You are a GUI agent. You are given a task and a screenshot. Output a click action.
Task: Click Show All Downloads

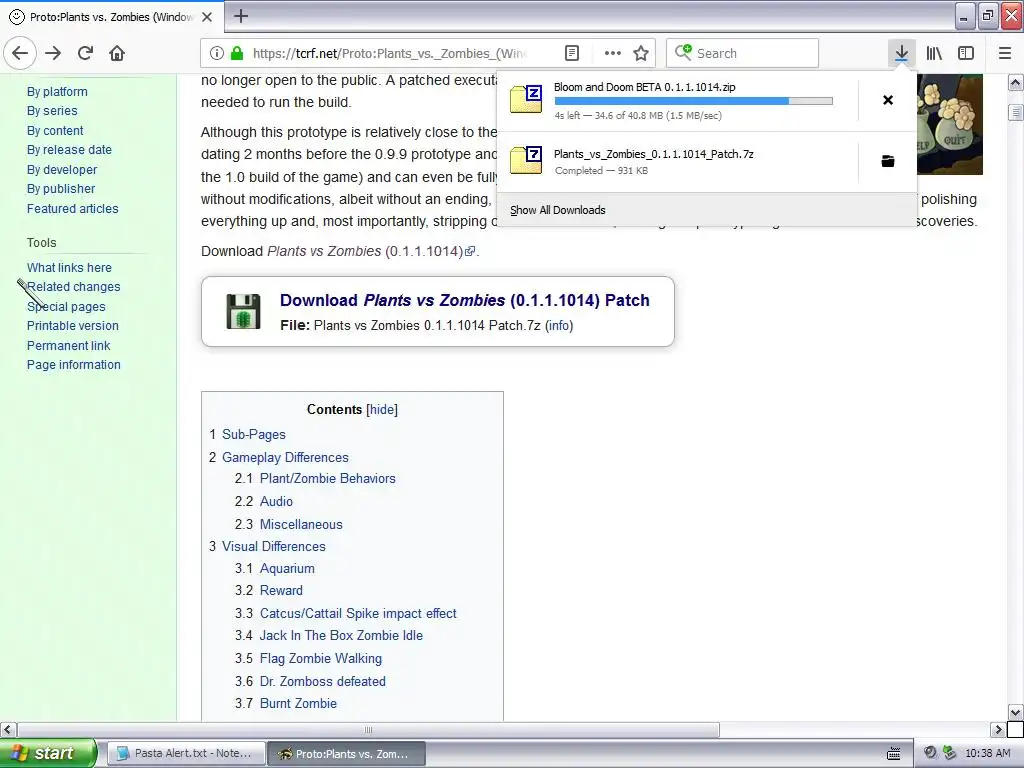(558, 210)
